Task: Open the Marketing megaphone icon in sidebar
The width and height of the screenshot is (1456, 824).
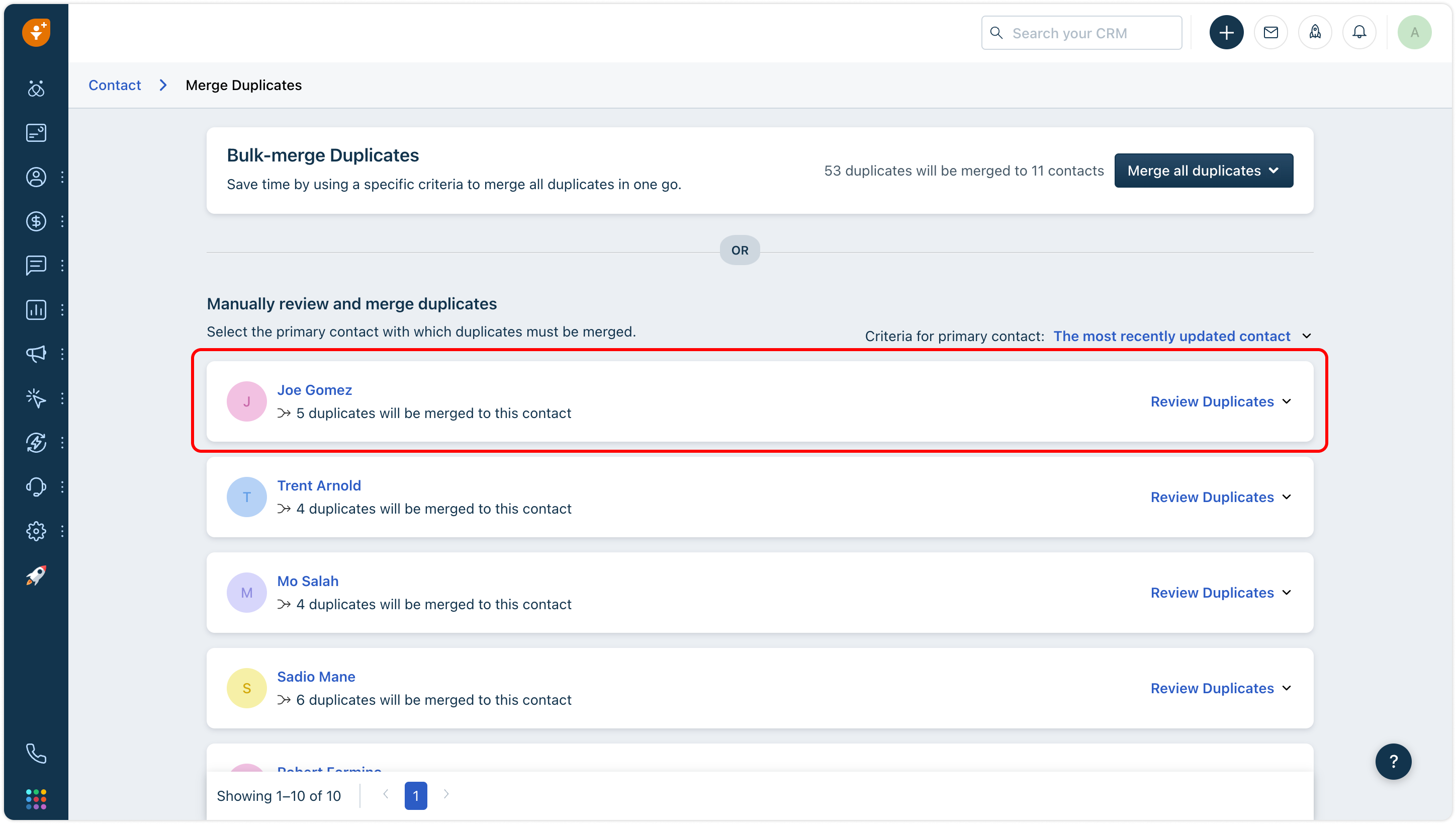Action: [x=36, y=354]
